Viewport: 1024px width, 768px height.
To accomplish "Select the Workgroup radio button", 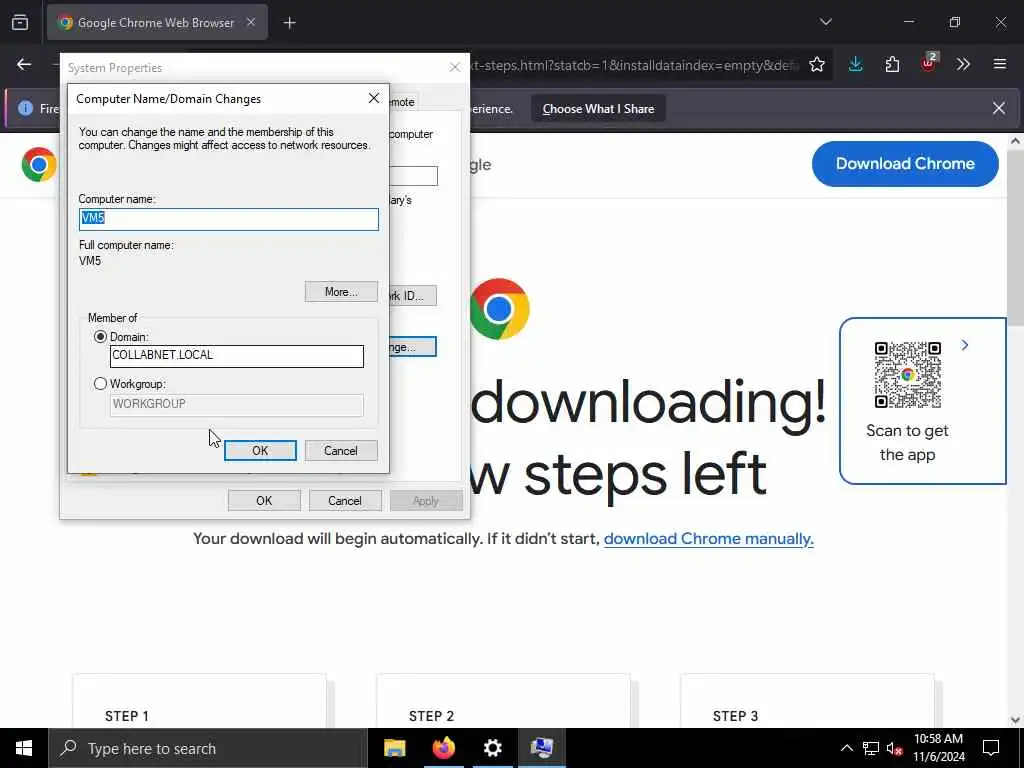I will point(100,384).
